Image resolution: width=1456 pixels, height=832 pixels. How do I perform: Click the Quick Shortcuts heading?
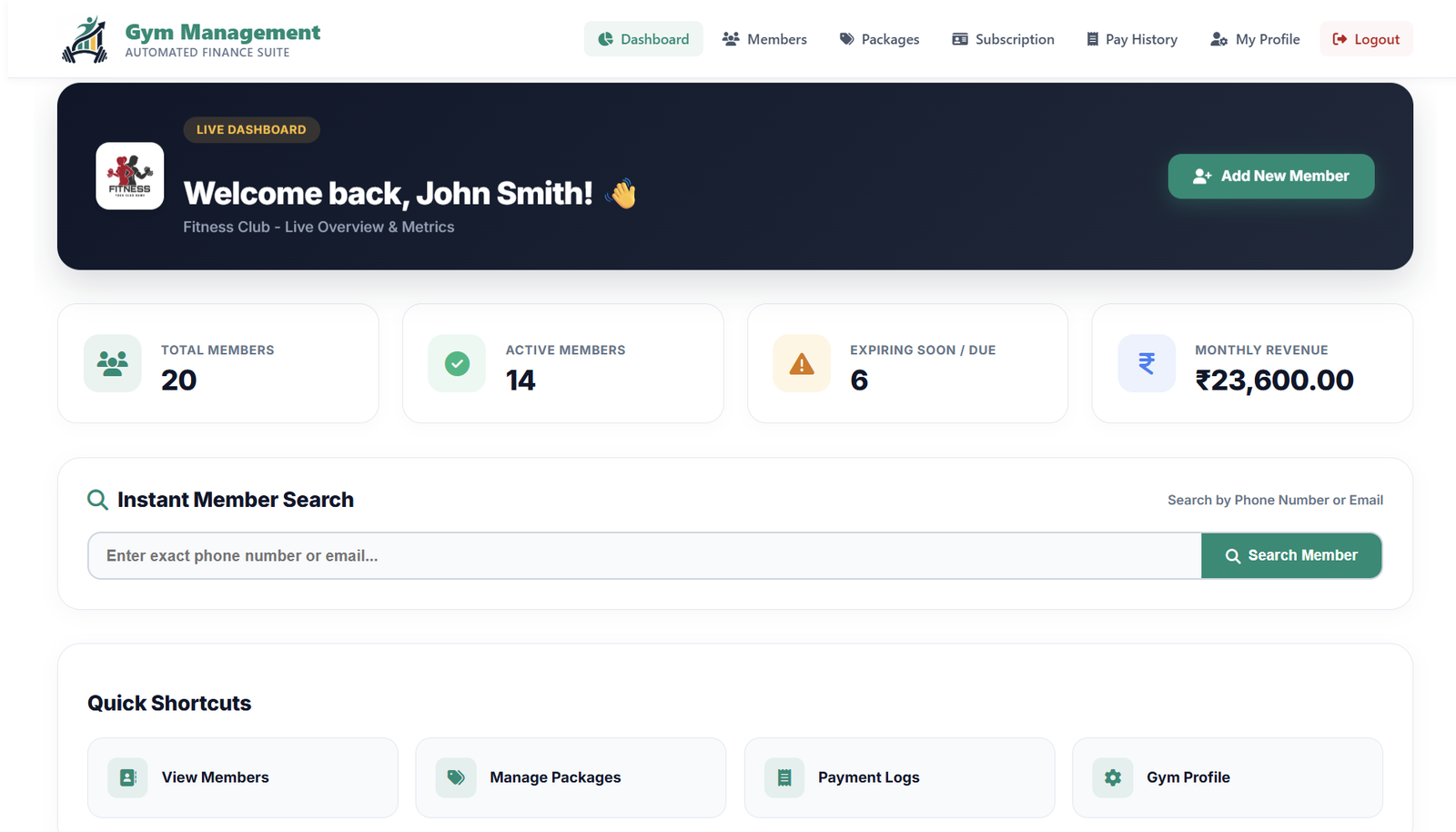click(x=169, y=703)
